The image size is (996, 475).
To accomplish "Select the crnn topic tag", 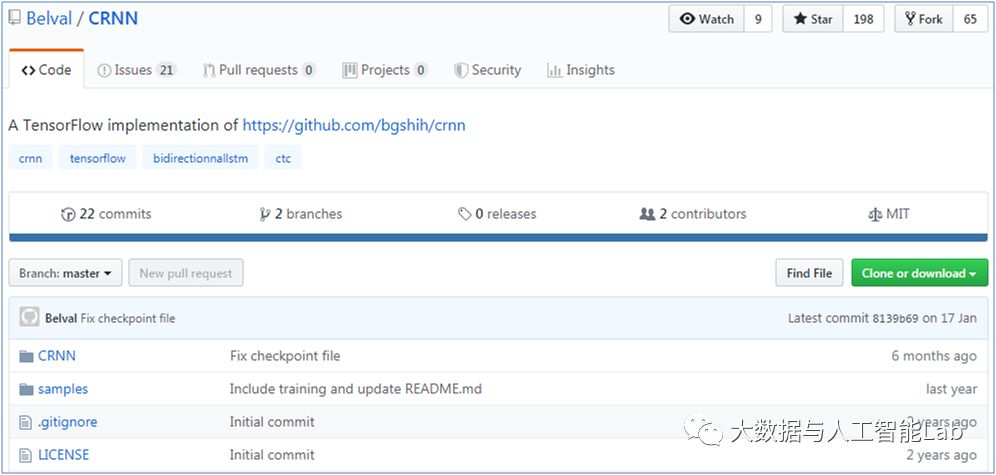I will tap(30, 158).
